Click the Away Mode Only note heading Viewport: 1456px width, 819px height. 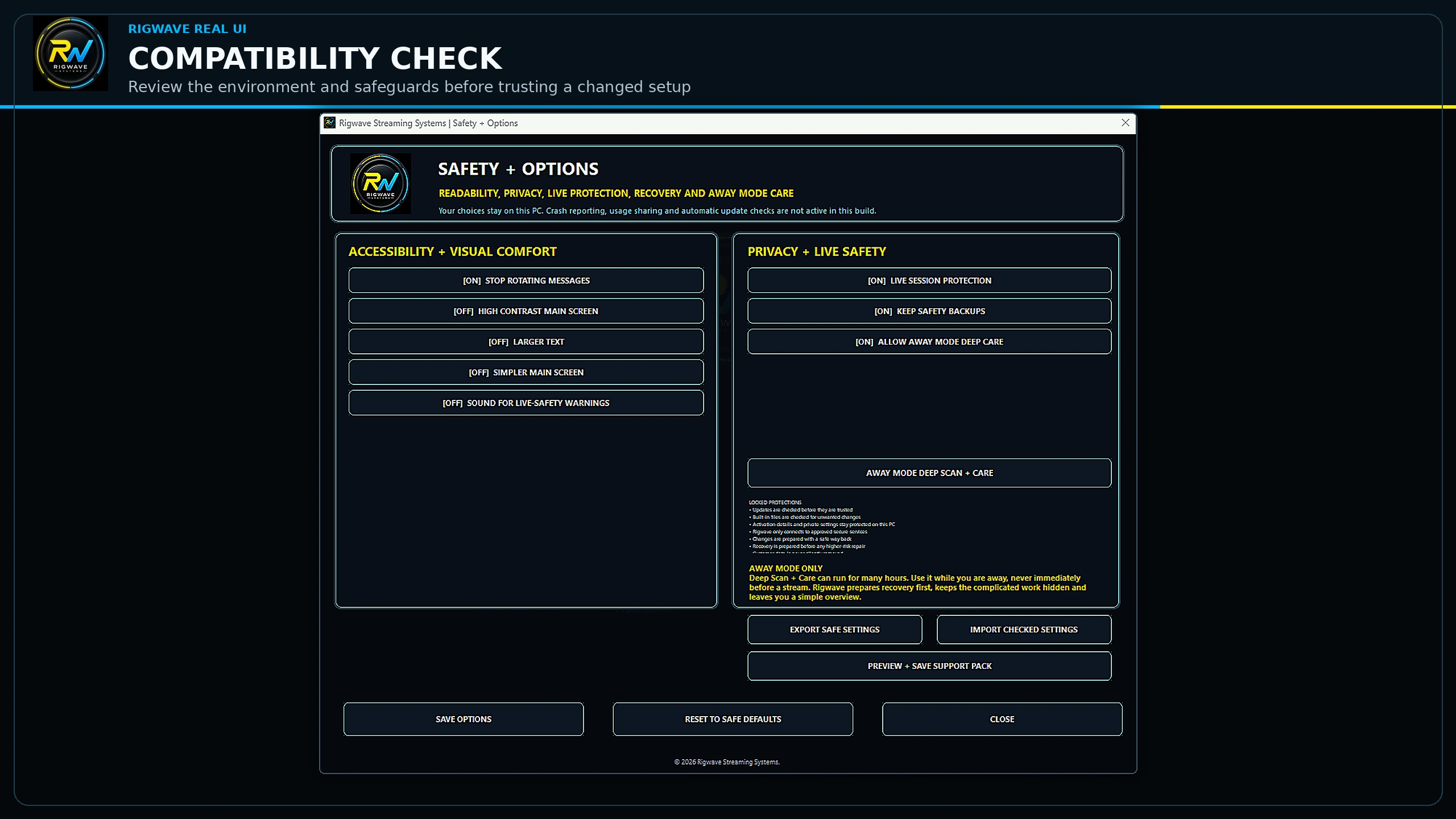(785, 568)
